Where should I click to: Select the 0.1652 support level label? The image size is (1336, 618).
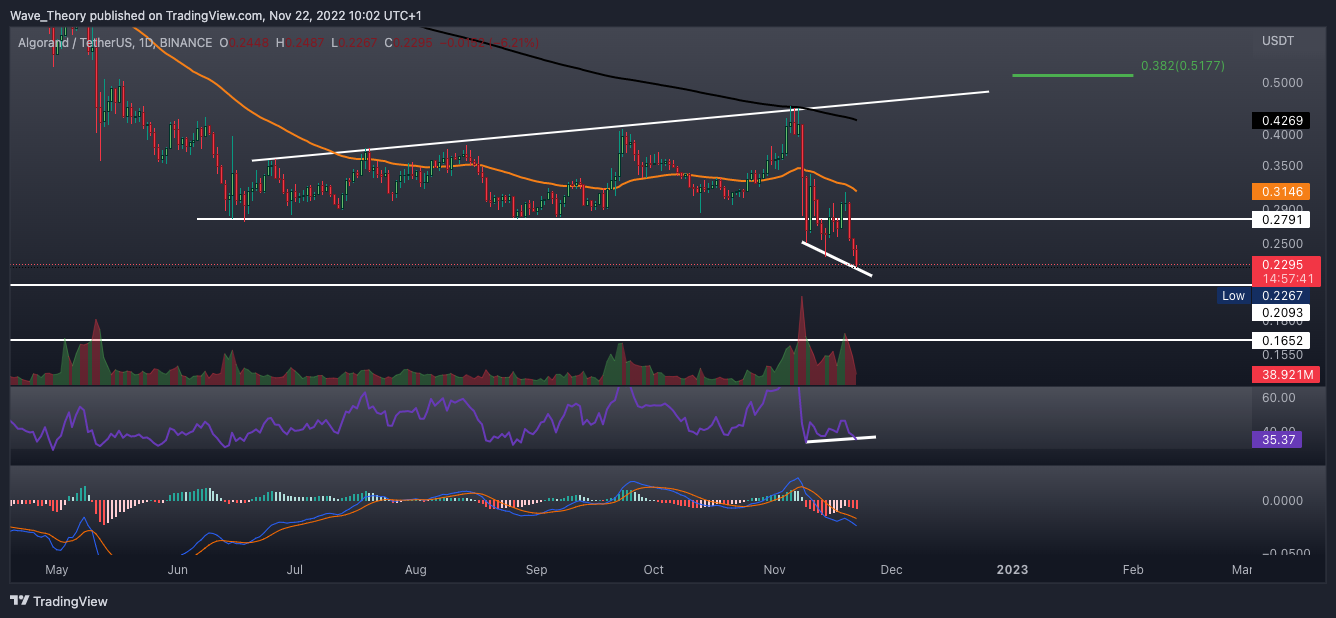tap(1276, 340)
